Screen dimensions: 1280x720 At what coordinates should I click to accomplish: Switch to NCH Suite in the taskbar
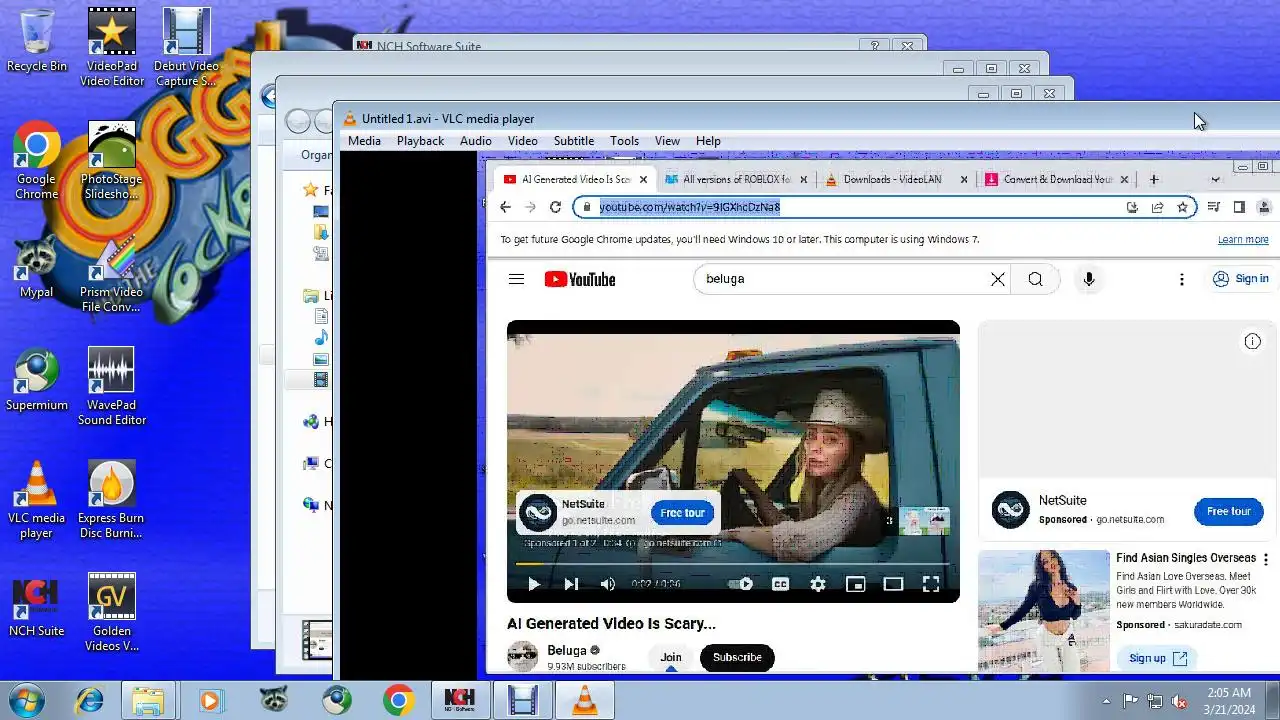click(x=459, y=700)
